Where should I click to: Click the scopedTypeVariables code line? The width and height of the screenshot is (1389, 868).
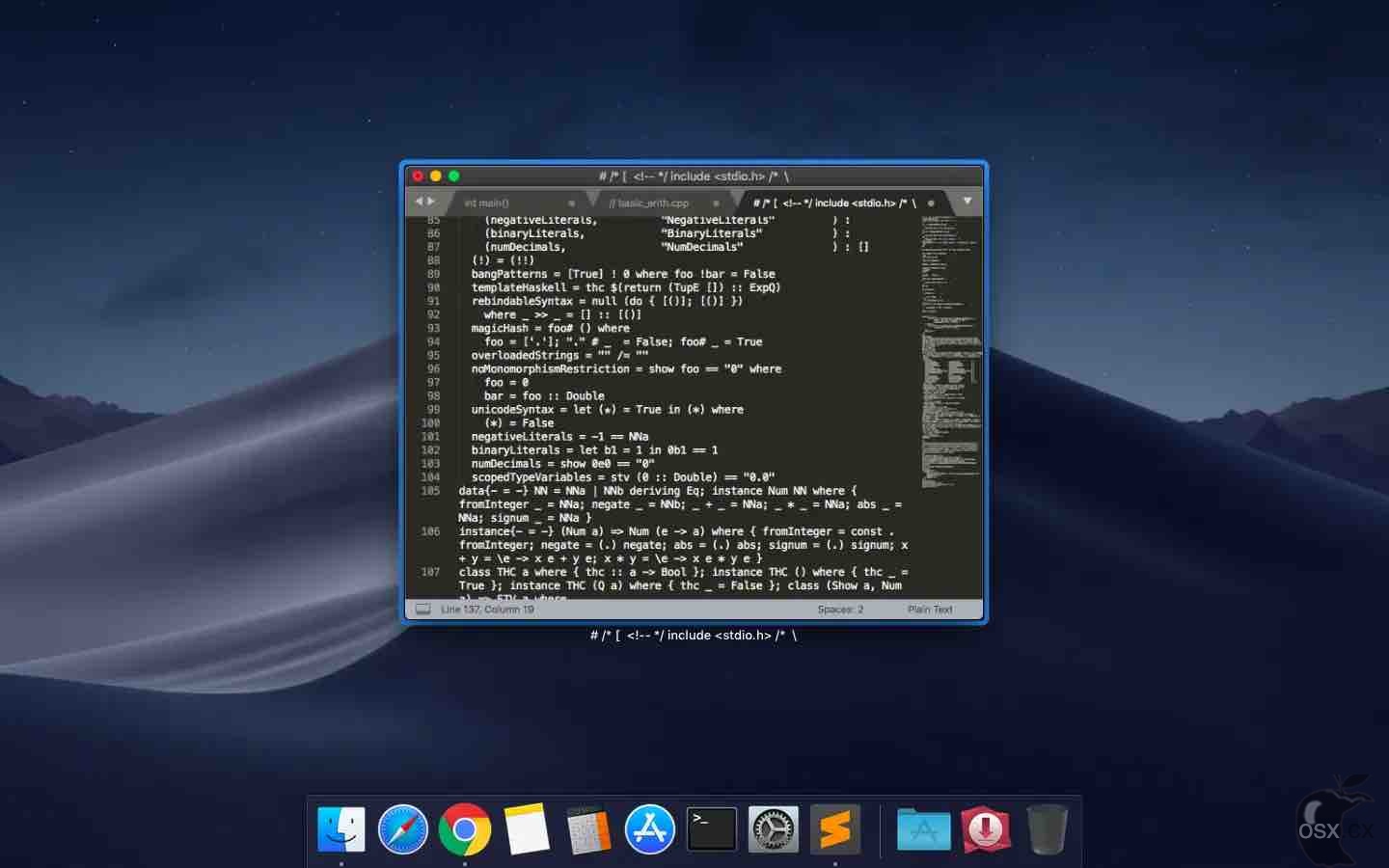tap(623, 477)
